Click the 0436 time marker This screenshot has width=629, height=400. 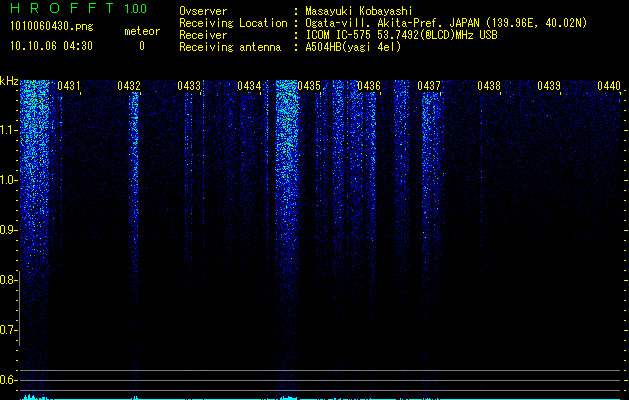[x=369, y=86]
